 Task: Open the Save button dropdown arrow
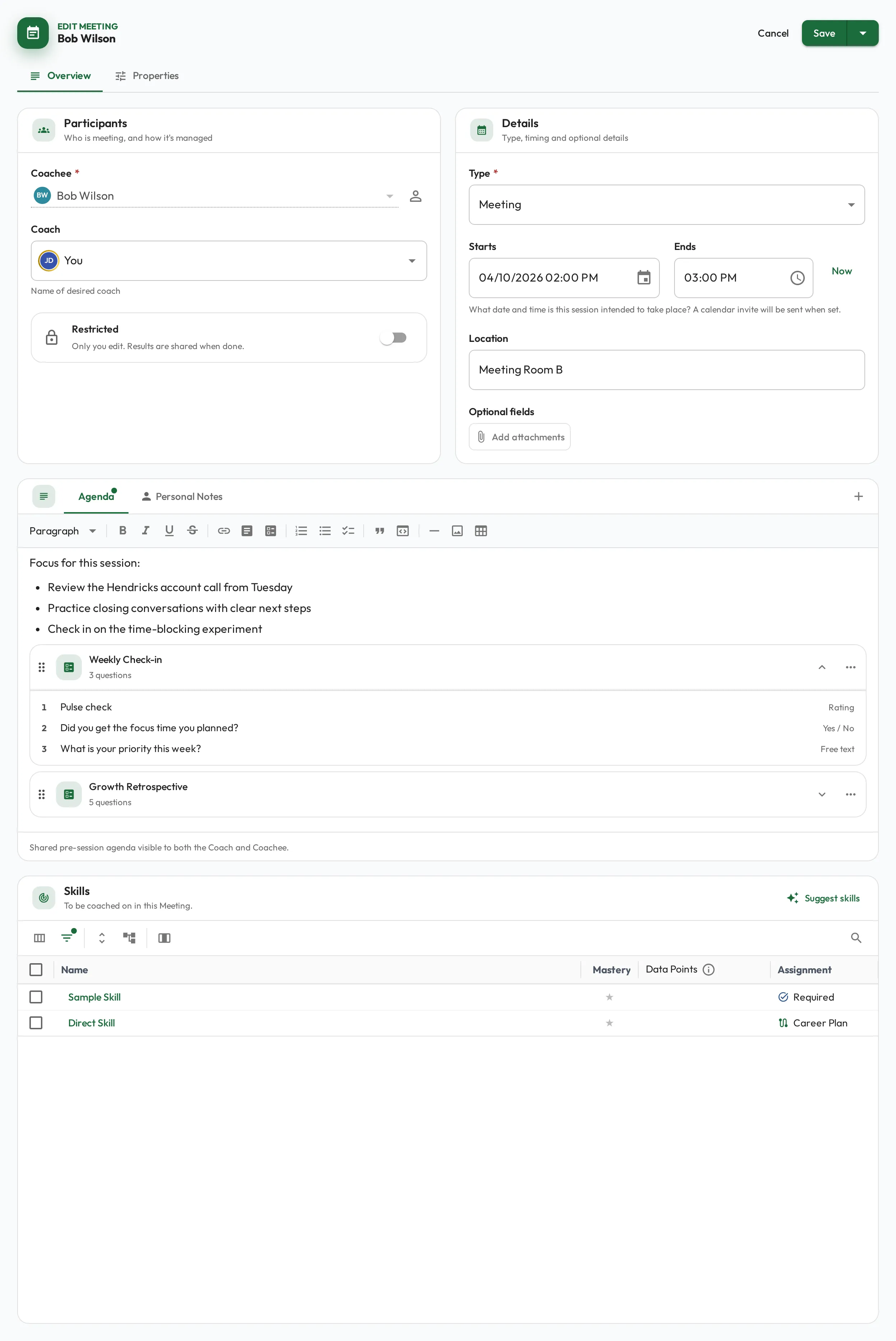click(x=863, y=33)
